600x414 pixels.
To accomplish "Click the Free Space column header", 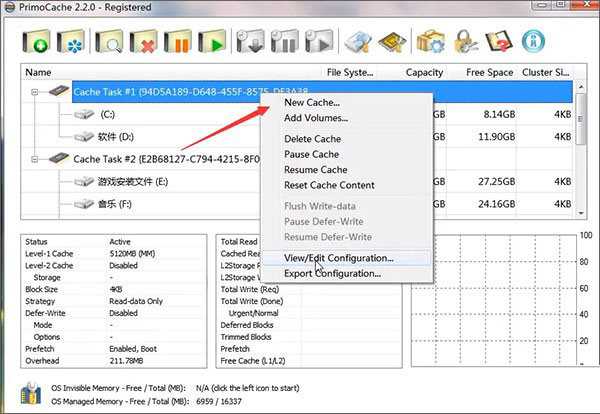I will point(488,72).
